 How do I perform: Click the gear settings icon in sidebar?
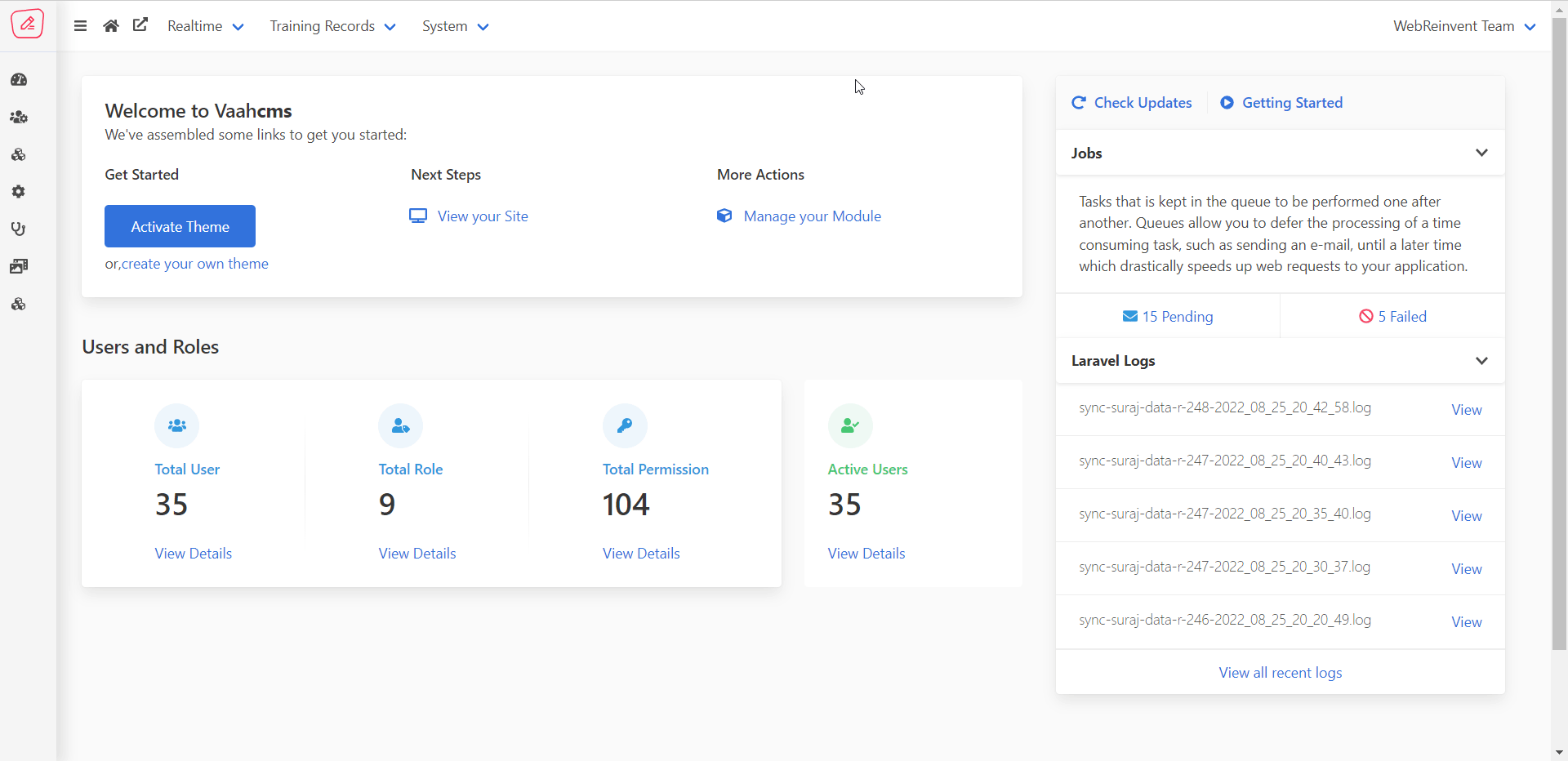19,192
